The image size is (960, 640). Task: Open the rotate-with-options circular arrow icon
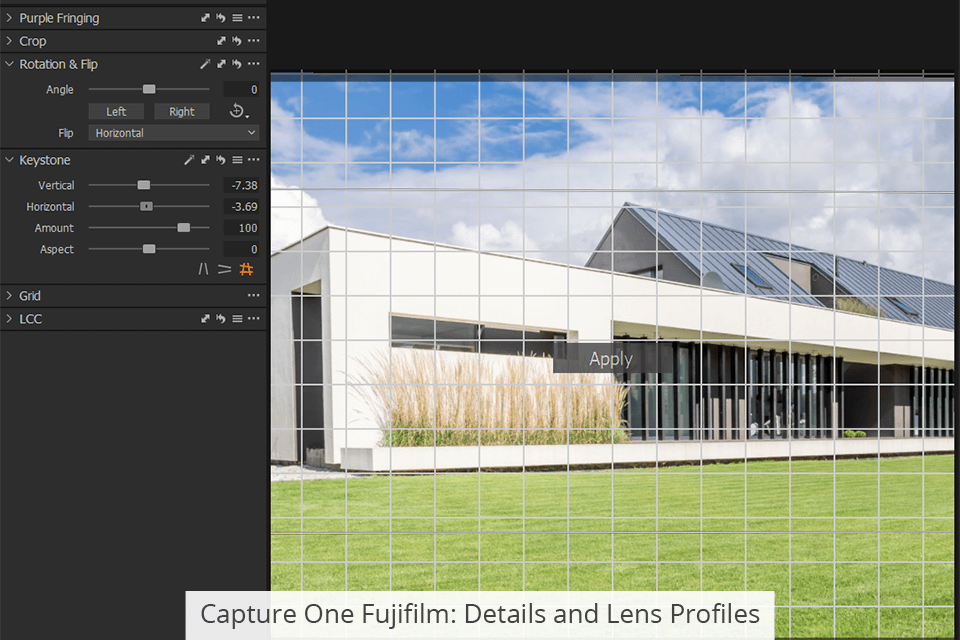coord(238,111)
